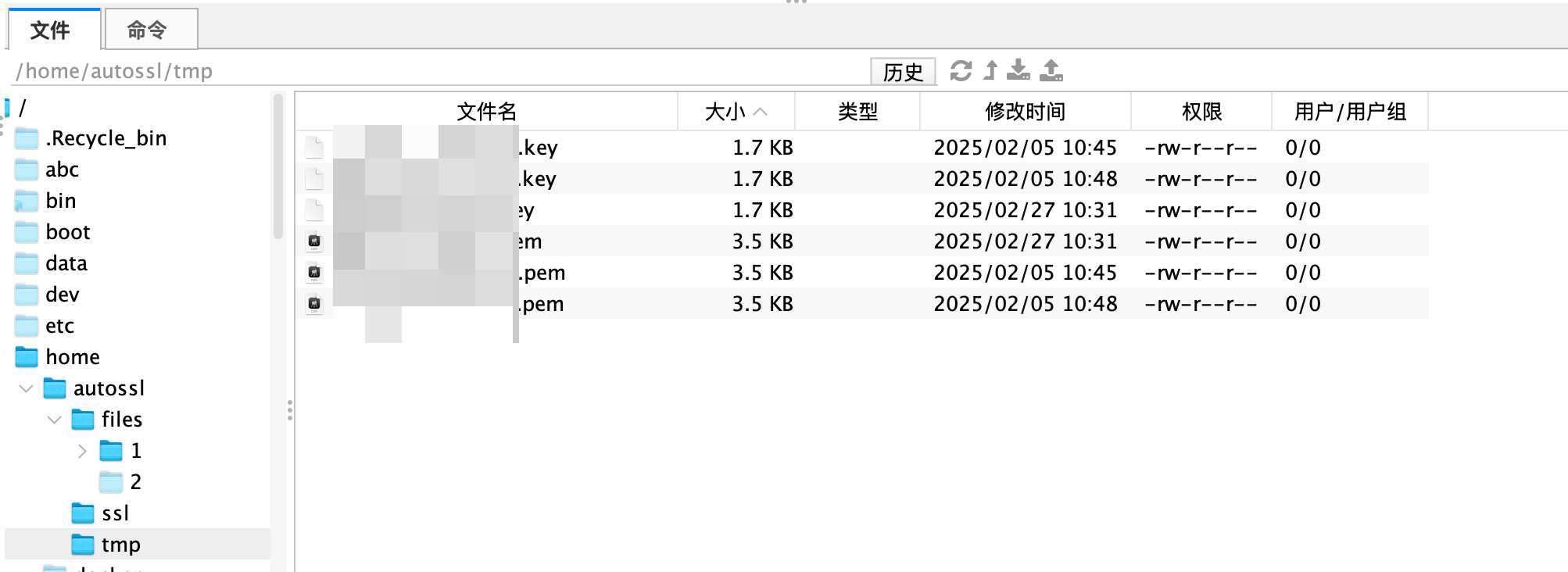Click the refresh directory icon
The image size is (1568, 572).
tap(961, 71)
